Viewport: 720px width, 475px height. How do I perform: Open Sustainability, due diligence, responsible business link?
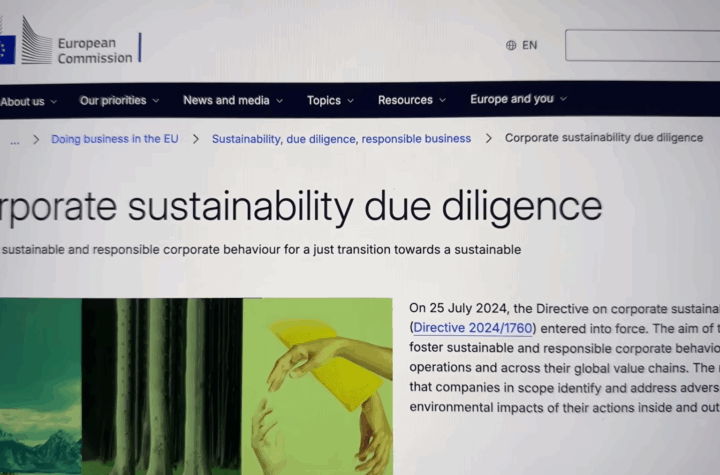341,138
